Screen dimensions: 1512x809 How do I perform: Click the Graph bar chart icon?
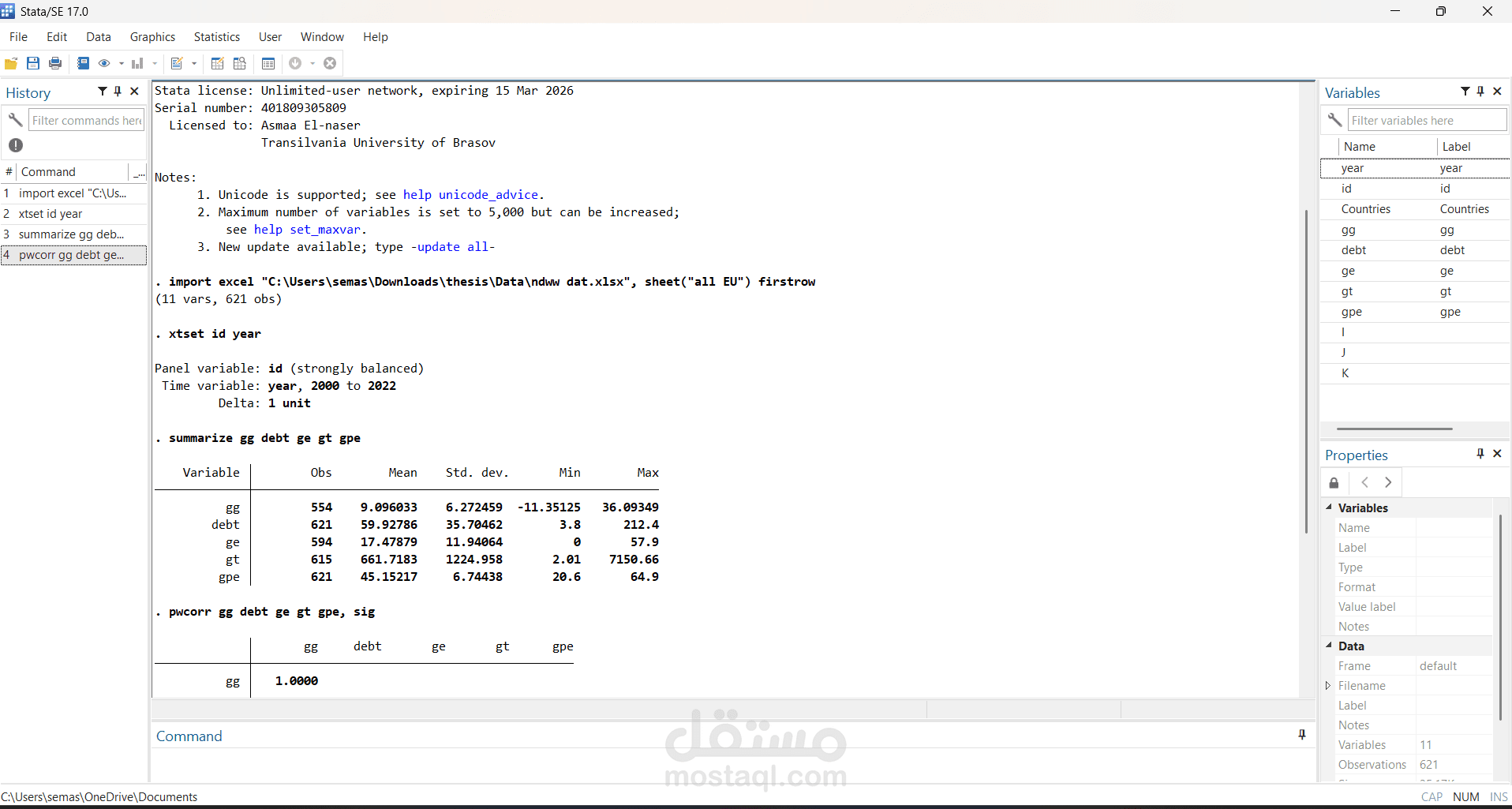point(137,63)
